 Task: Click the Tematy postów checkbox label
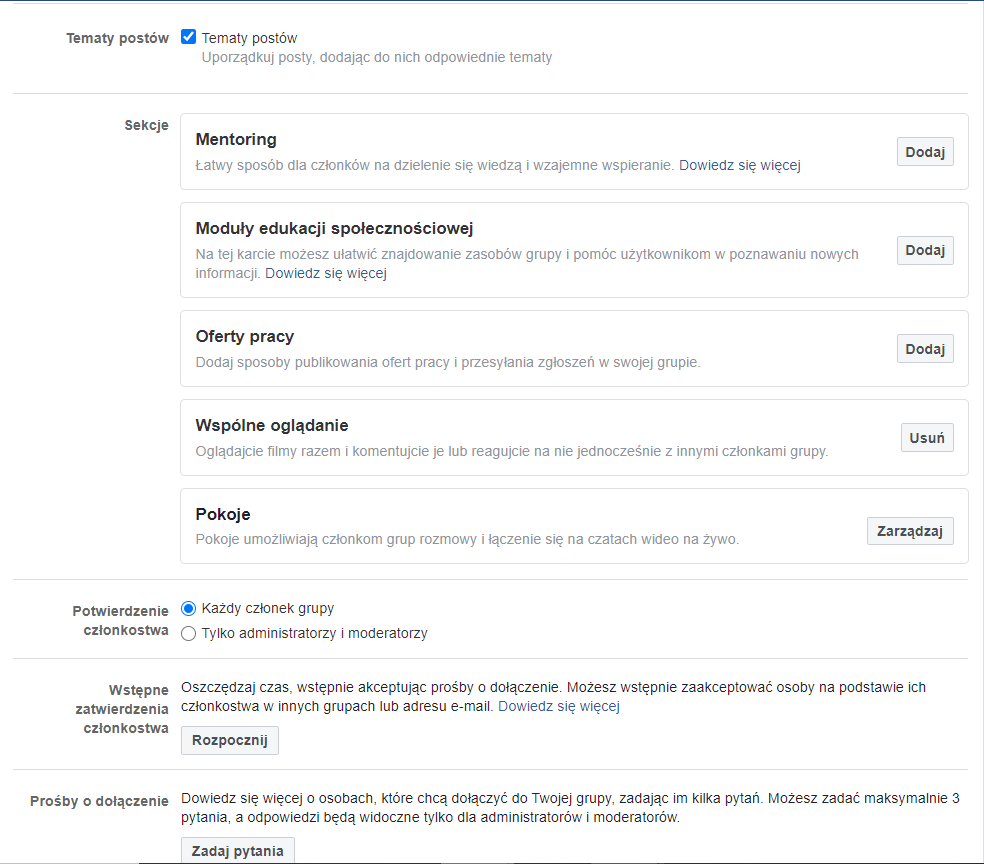pos(249,38)
